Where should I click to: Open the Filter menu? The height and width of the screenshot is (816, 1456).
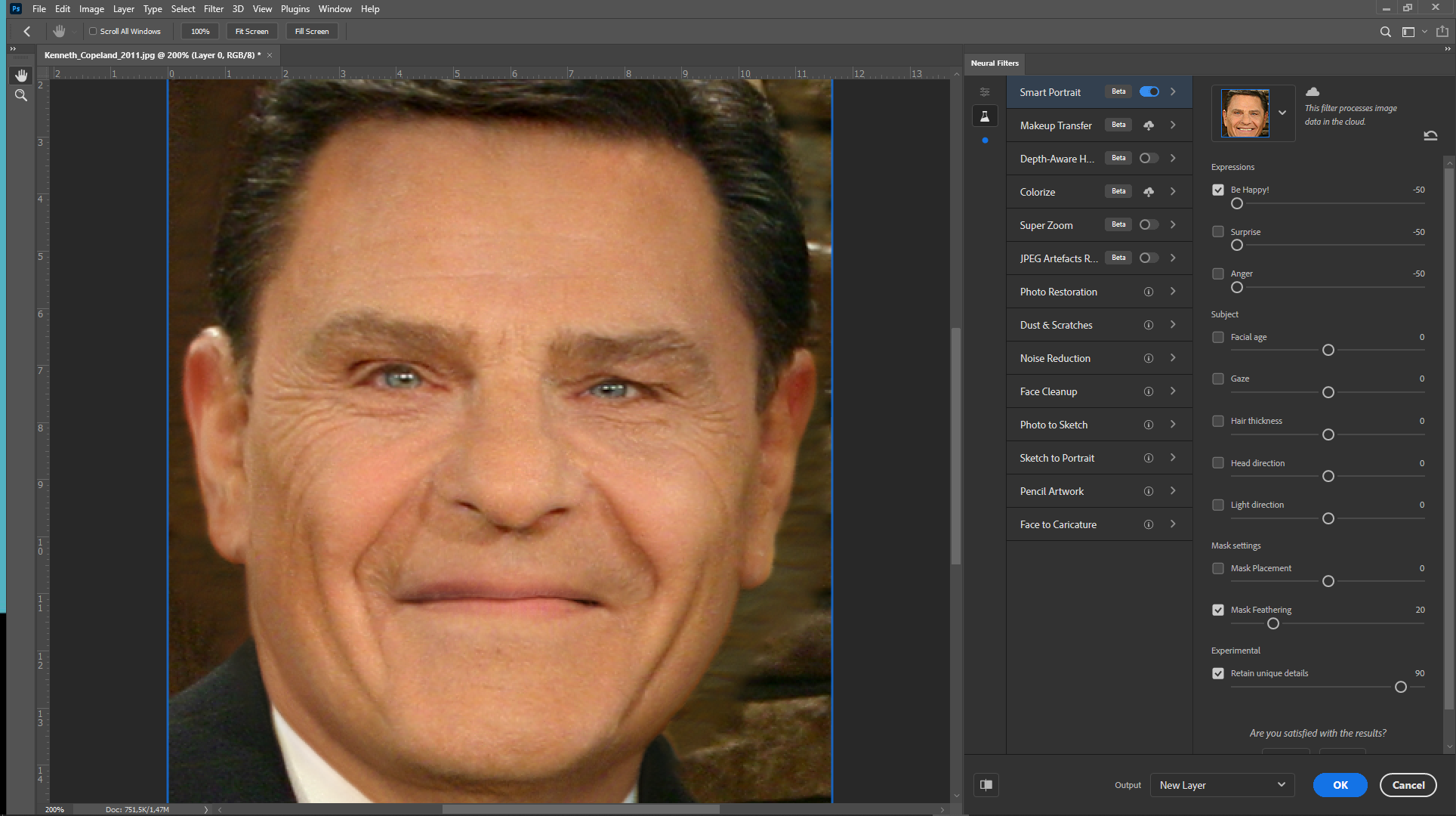[x=214, y=9]
